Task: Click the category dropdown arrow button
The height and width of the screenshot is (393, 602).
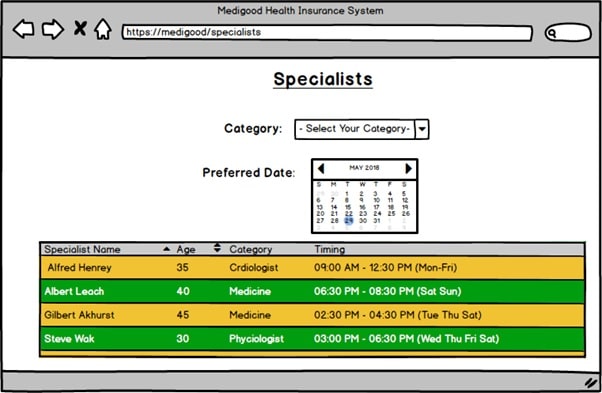Action: click(x=422, y=129)
